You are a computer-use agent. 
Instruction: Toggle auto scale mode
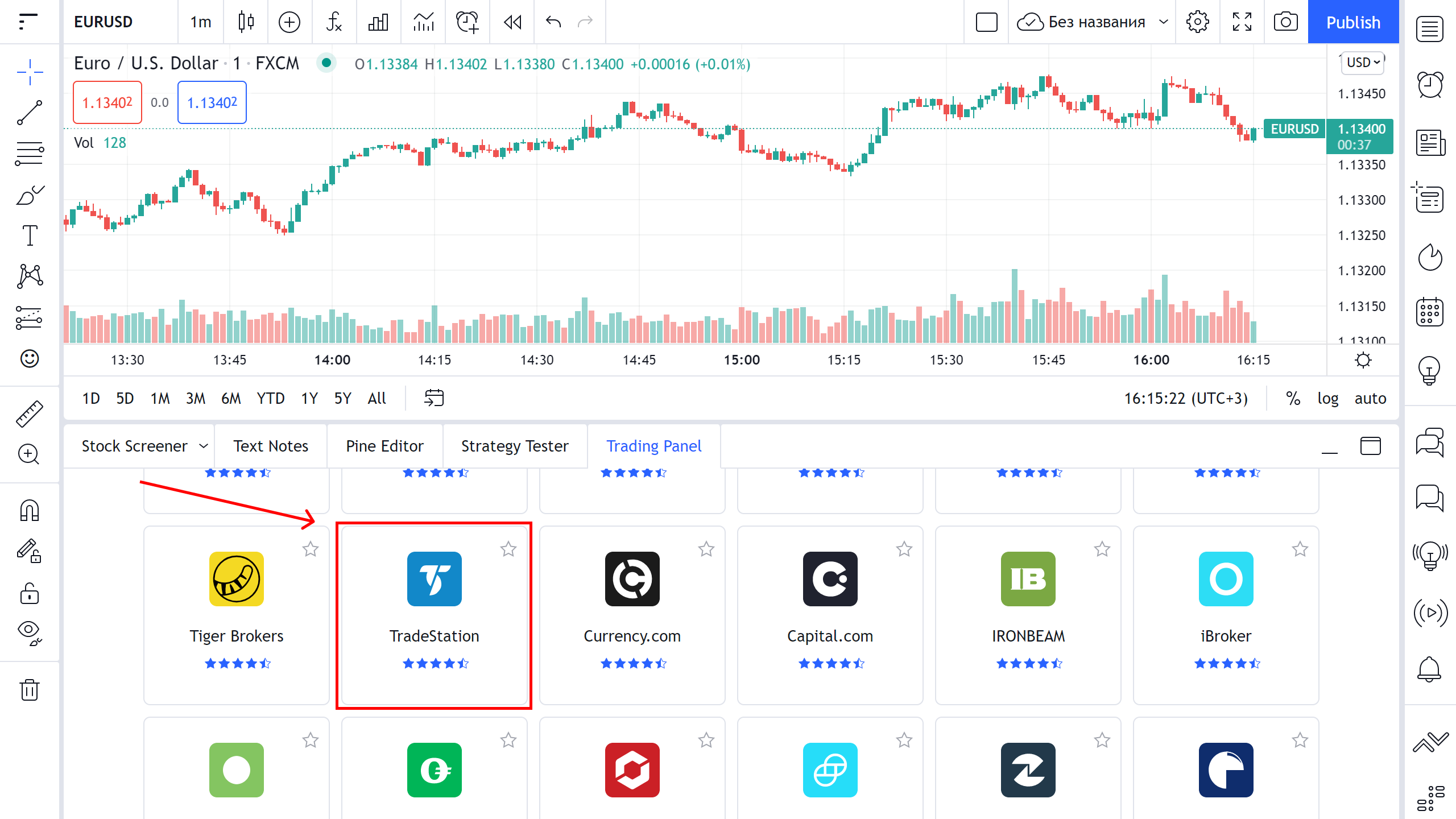point(1370,398)
